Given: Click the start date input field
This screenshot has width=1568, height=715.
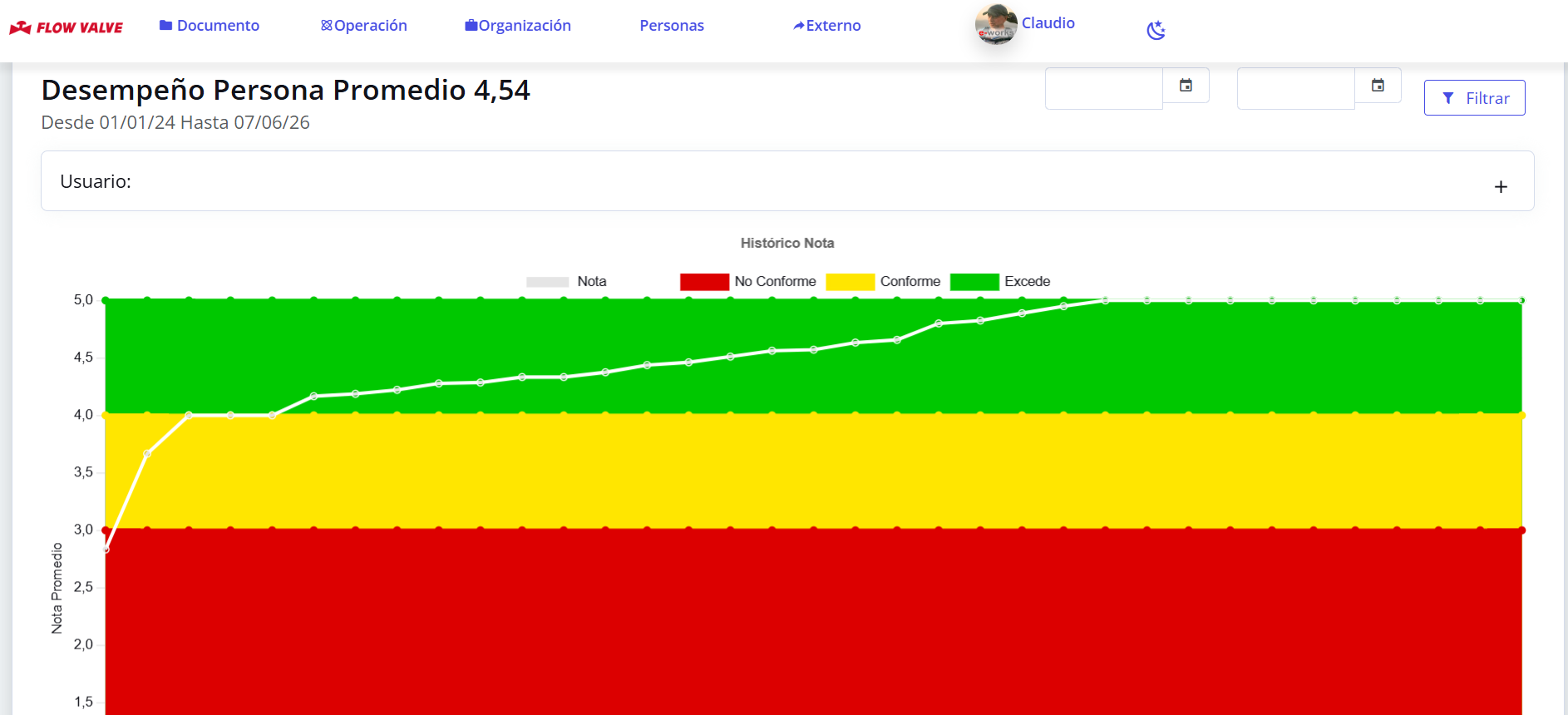Looking at the screenshot, I should pos(1104,88).
